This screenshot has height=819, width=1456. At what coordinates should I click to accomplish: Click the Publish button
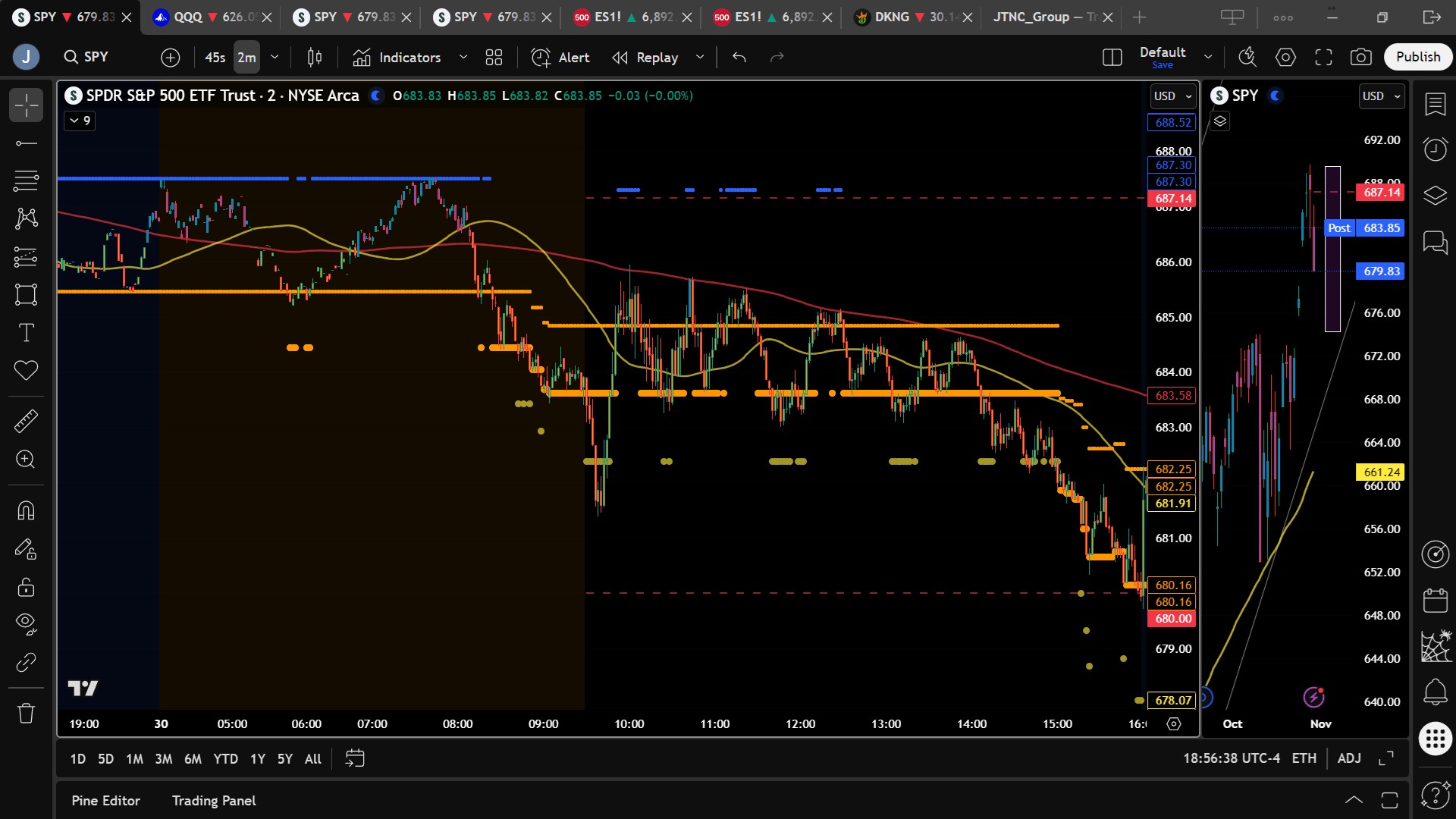[1417, 57]
